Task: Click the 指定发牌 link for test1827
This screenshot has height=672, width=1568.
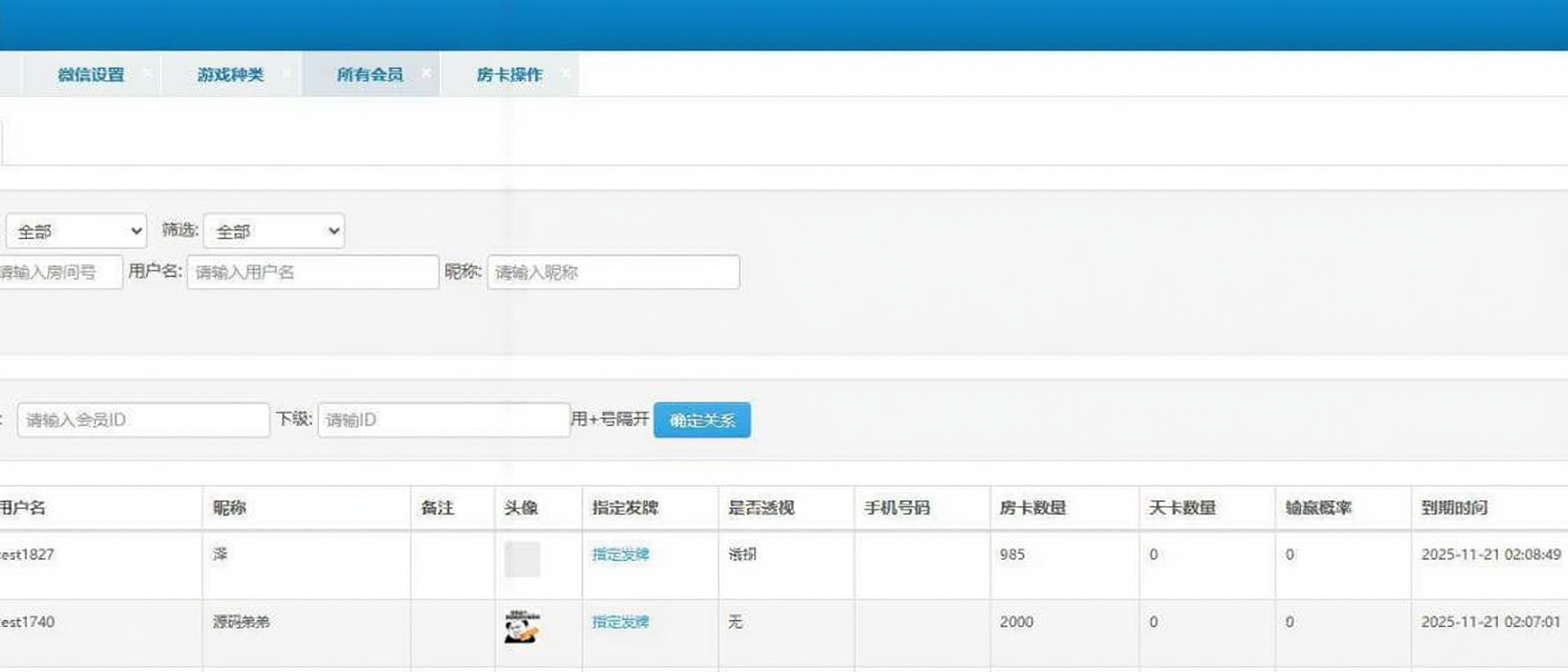Action: [x=620, y=554]
